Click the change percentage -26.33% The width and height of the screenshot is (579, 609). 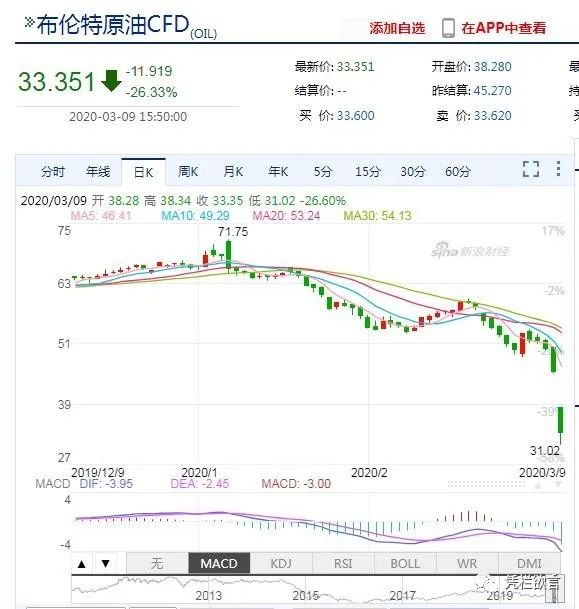(x=151, y=92)
